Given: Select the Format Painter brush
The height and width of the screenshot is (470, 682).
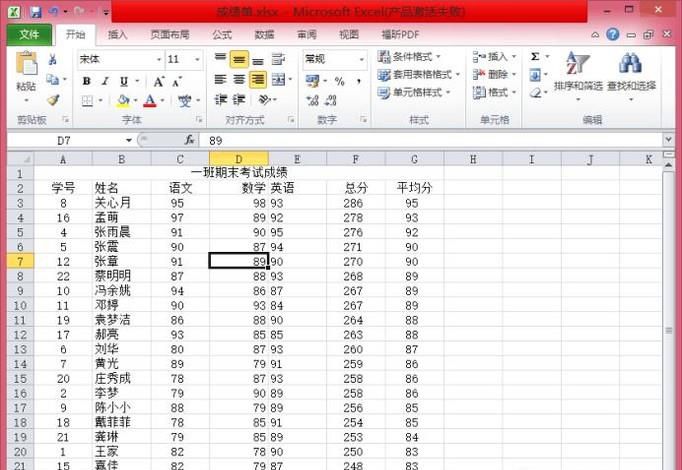Looking at the screenshot, I should (53, 100).
